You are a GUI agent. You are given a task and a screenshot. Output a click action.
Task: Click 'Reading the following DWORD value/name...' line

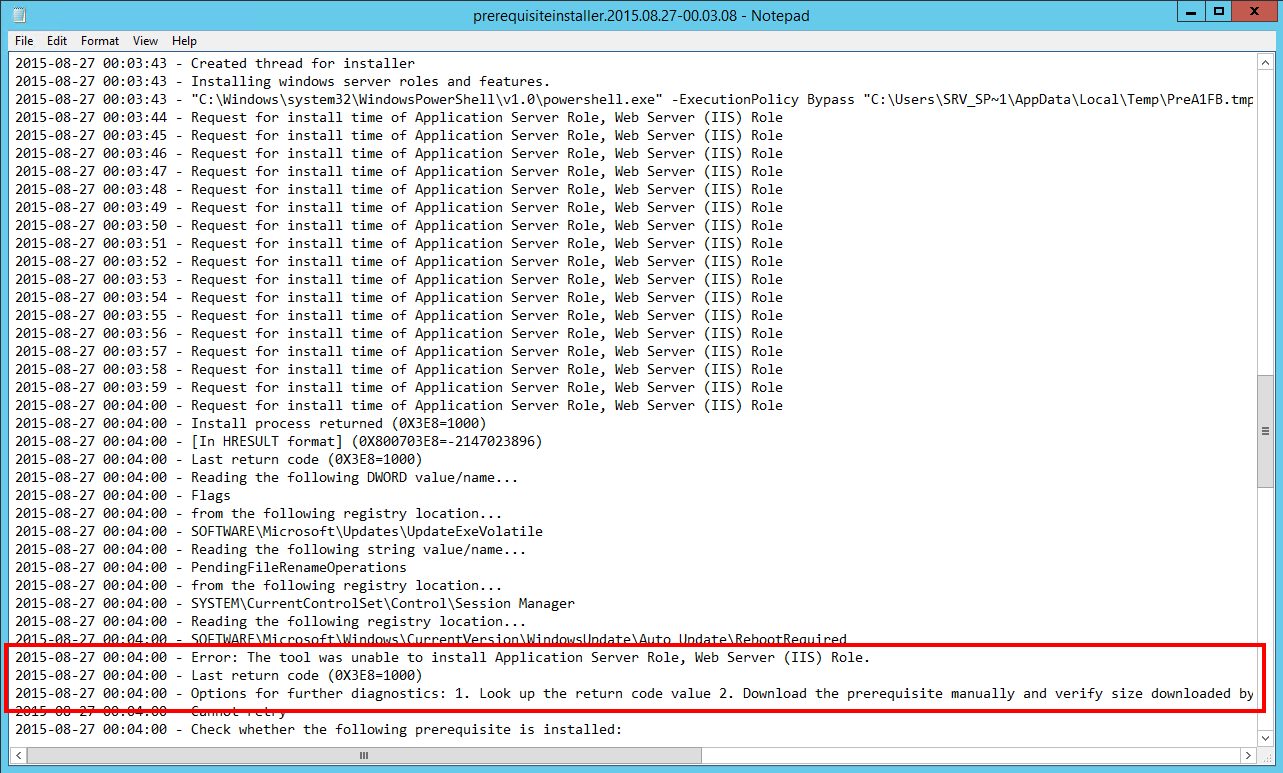tap(267, 477)
